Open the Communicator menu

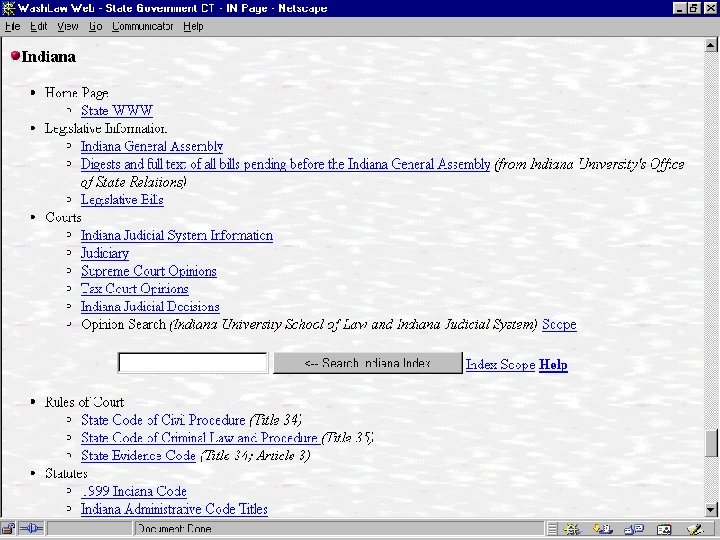pyautogui.click(x=142, y=27)
